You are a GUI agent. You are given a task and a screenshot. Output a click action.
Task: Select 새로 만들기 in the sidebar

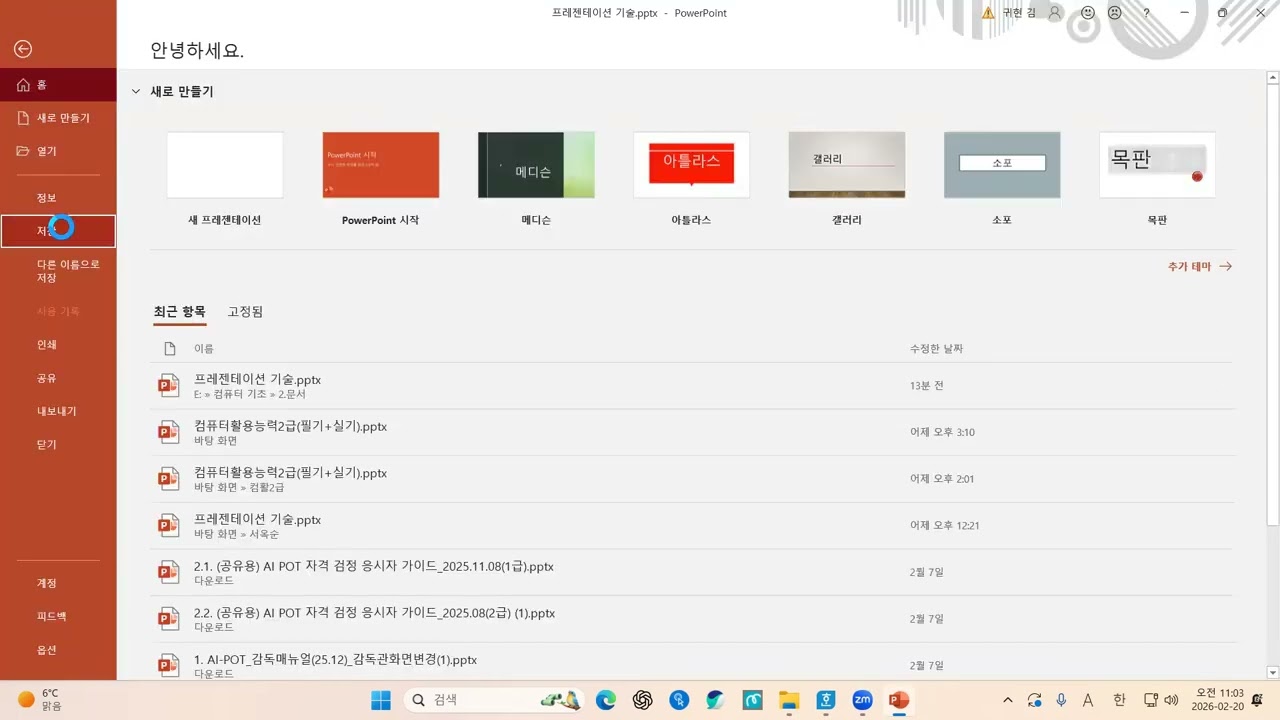58,118
